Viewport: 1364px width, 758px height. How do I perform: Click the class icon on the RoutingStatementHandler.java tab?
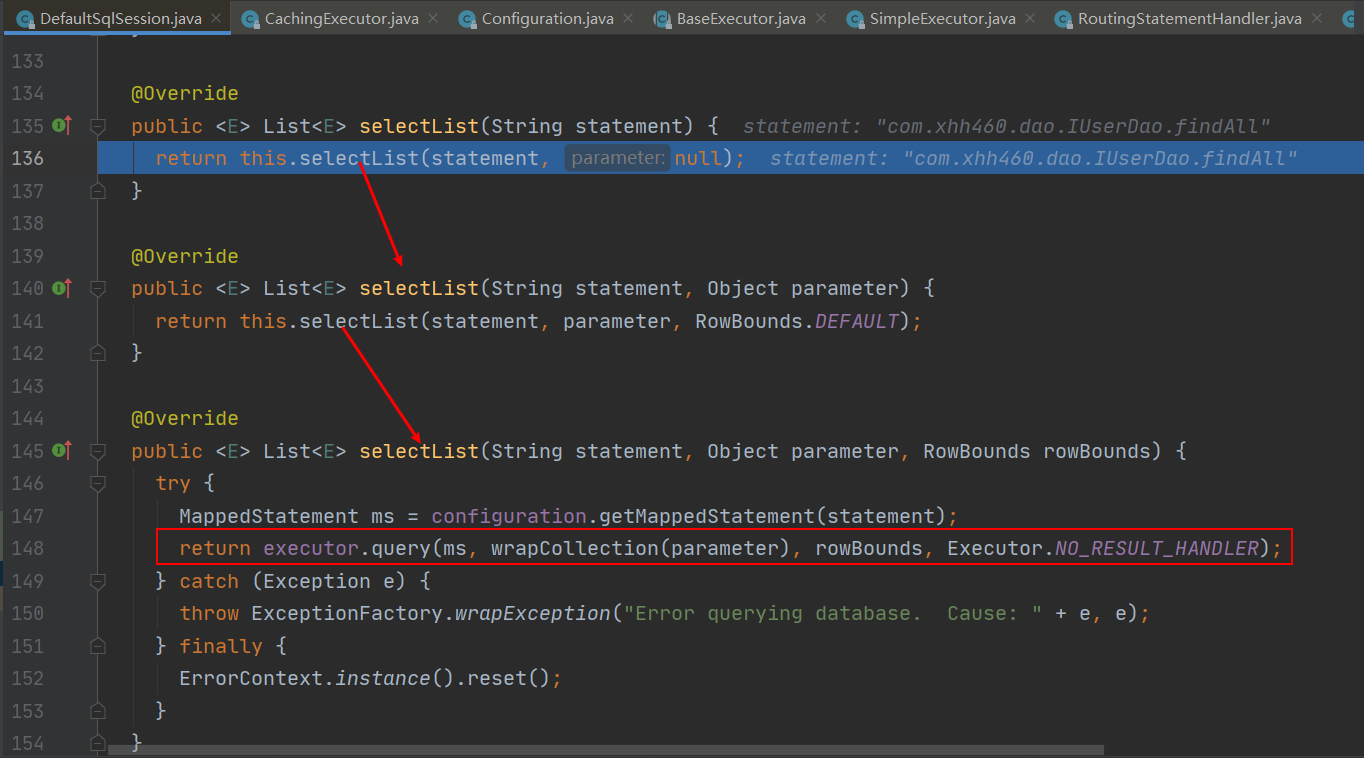coord(1063,19)
